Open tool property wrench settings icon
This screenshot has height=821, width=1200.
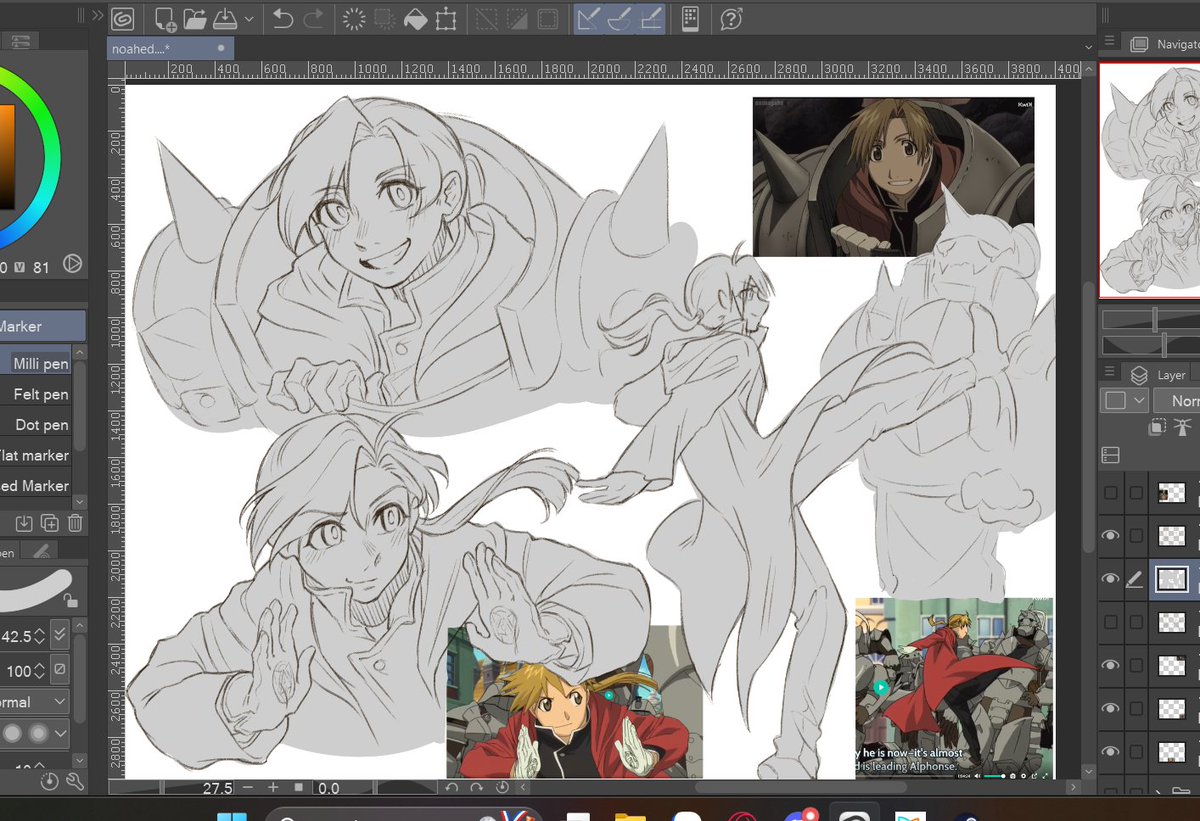coord(73,780)
